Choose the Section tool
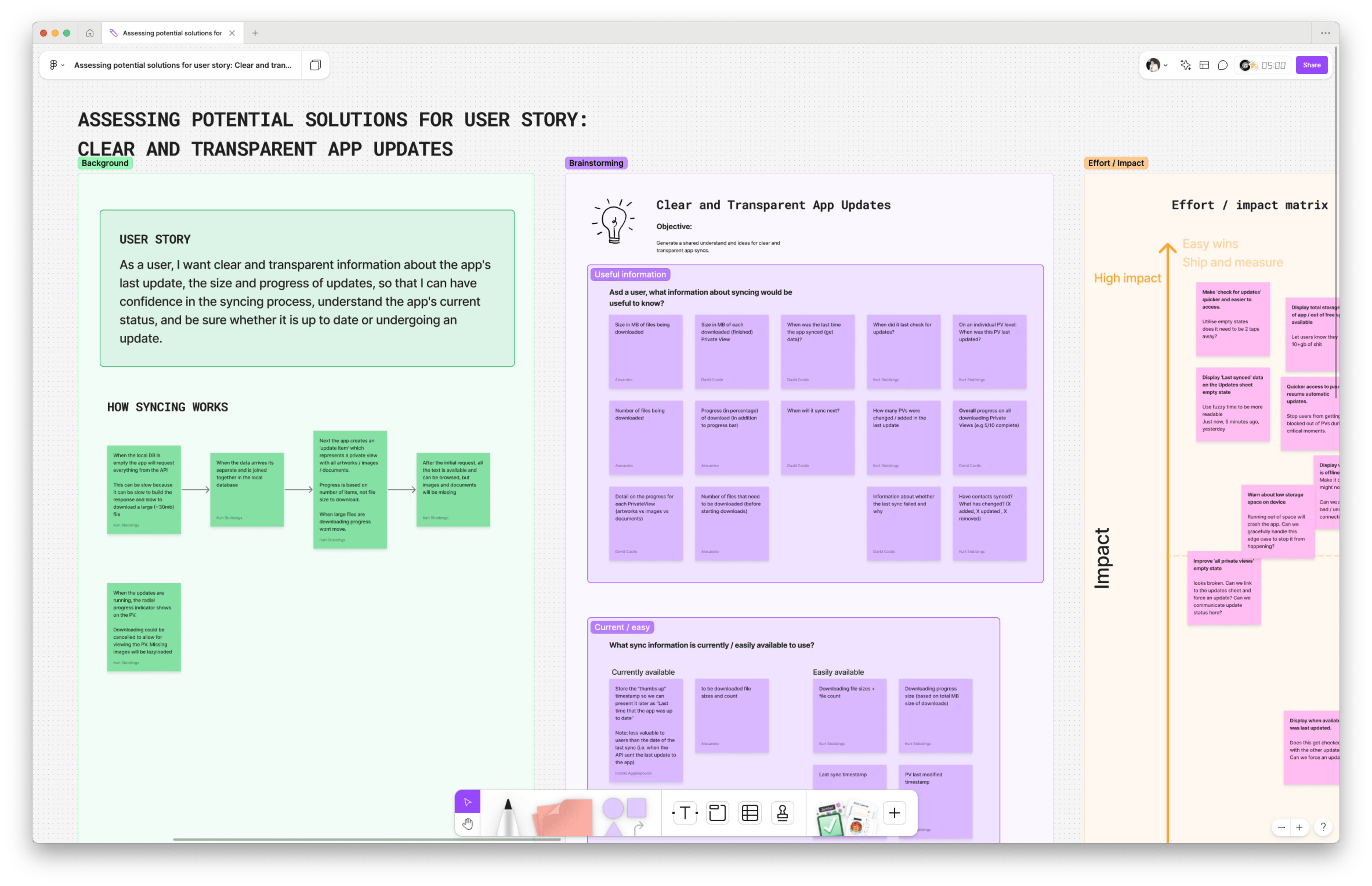Screen dimensions: 1372x886 coord(717,813)
